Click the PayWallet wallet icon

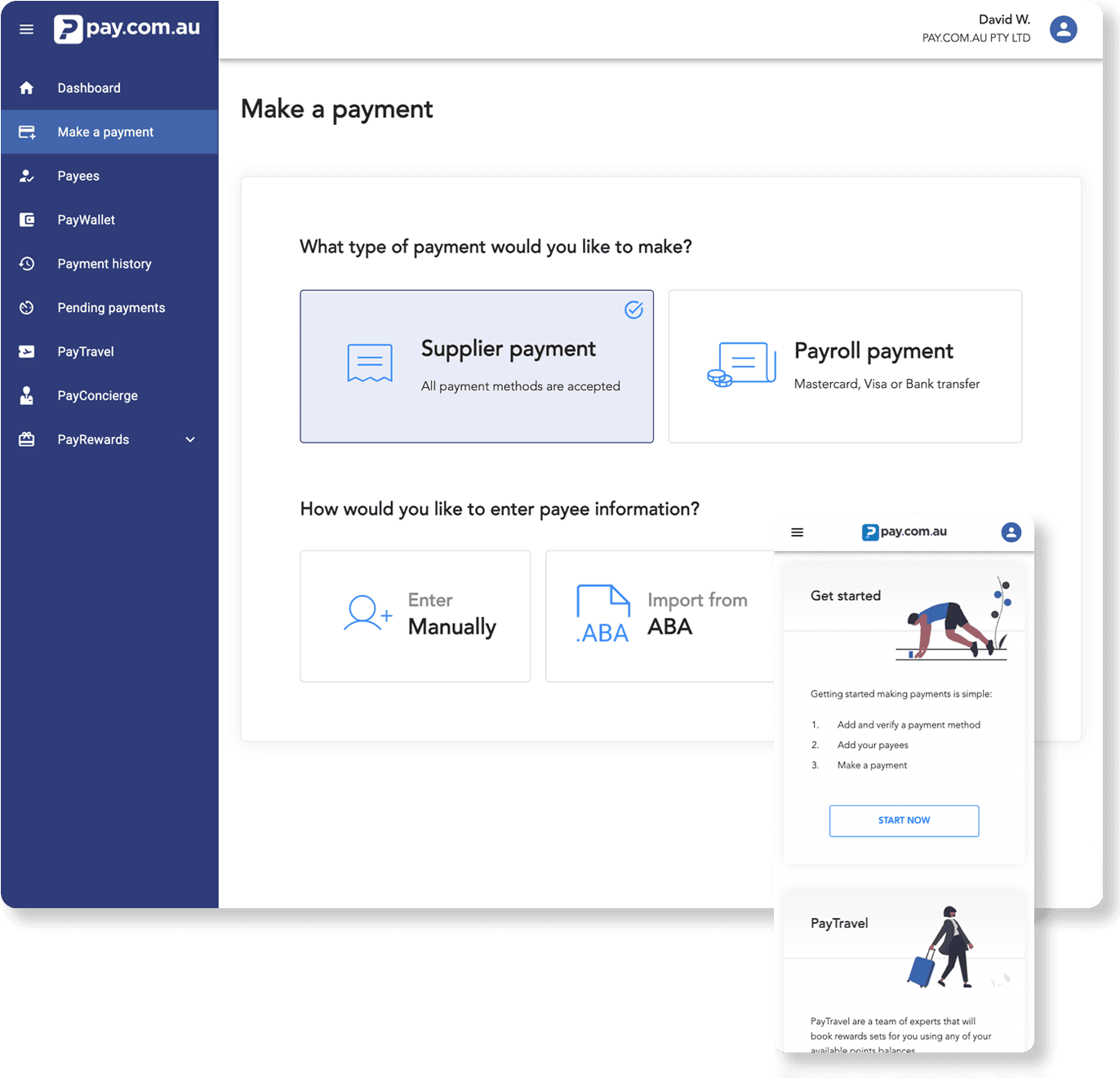[26, 220]
